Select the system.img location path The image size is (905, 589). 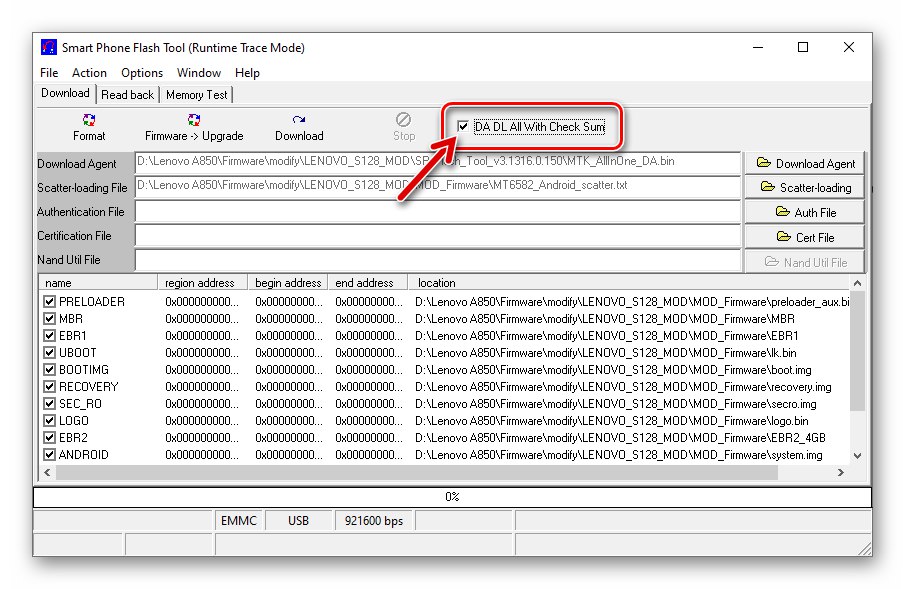(x=619, y=455)
